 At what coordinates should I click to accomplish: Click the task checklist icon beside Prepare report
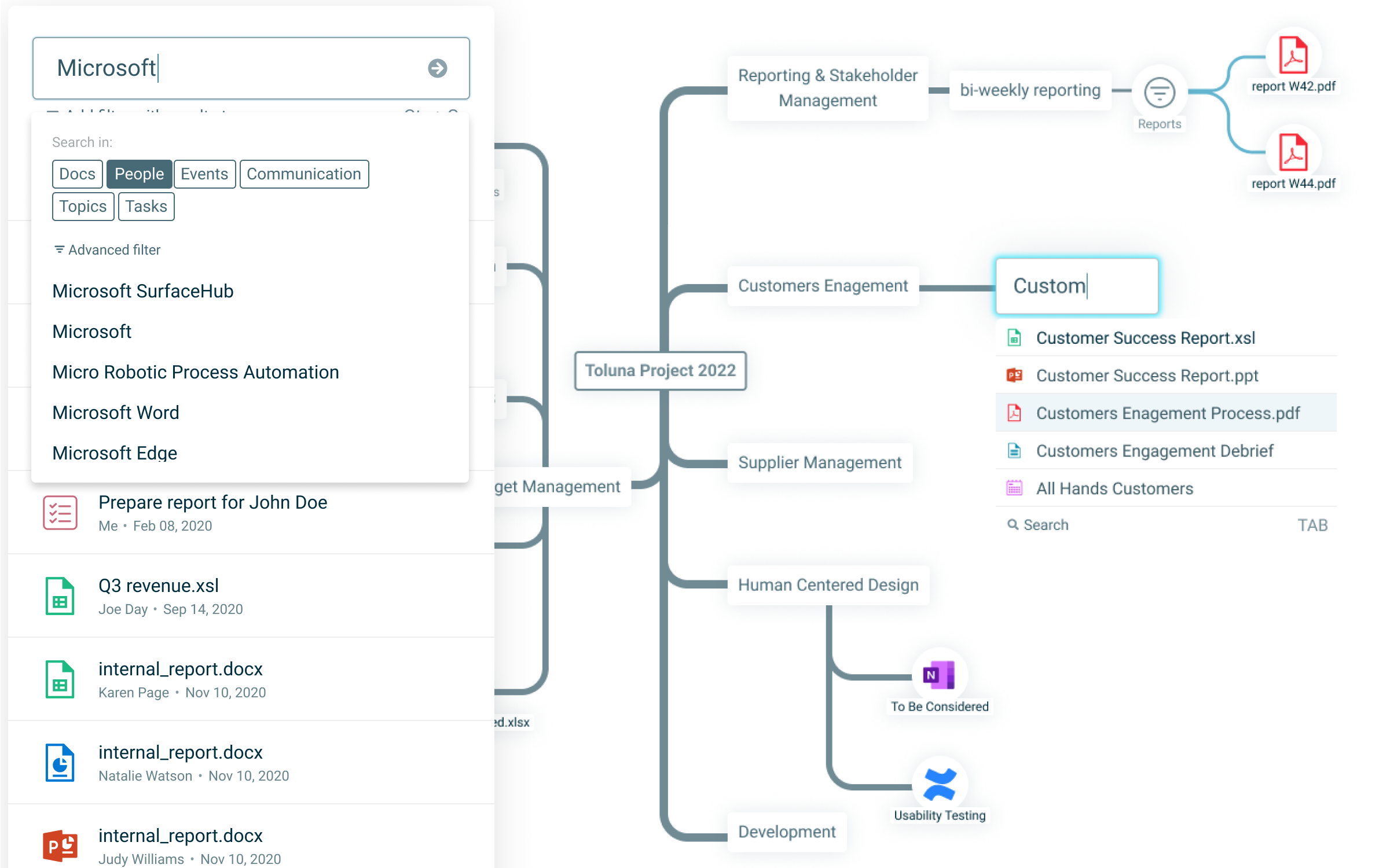click(60, 512)
